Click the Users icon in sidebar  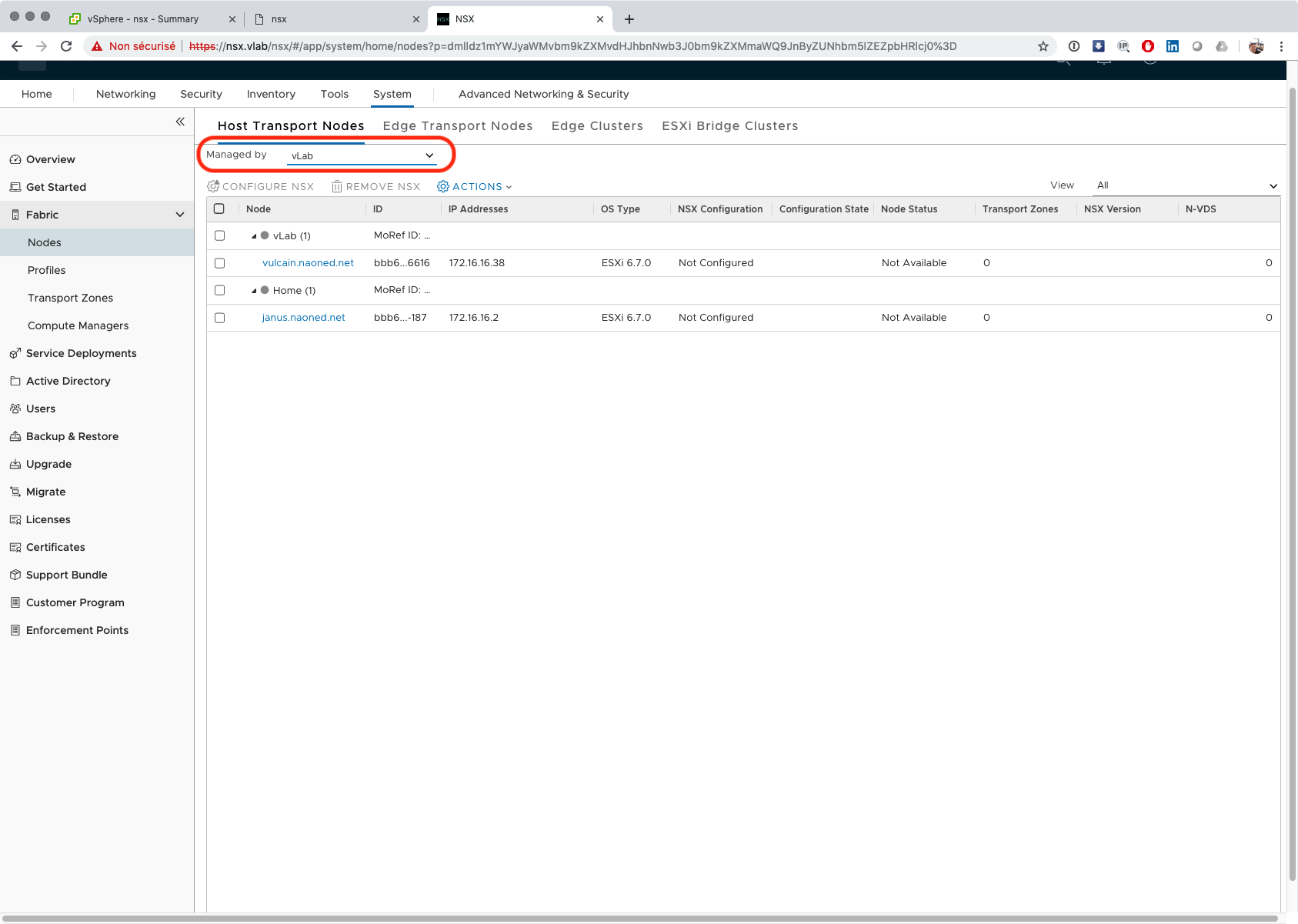pos(15,409)
